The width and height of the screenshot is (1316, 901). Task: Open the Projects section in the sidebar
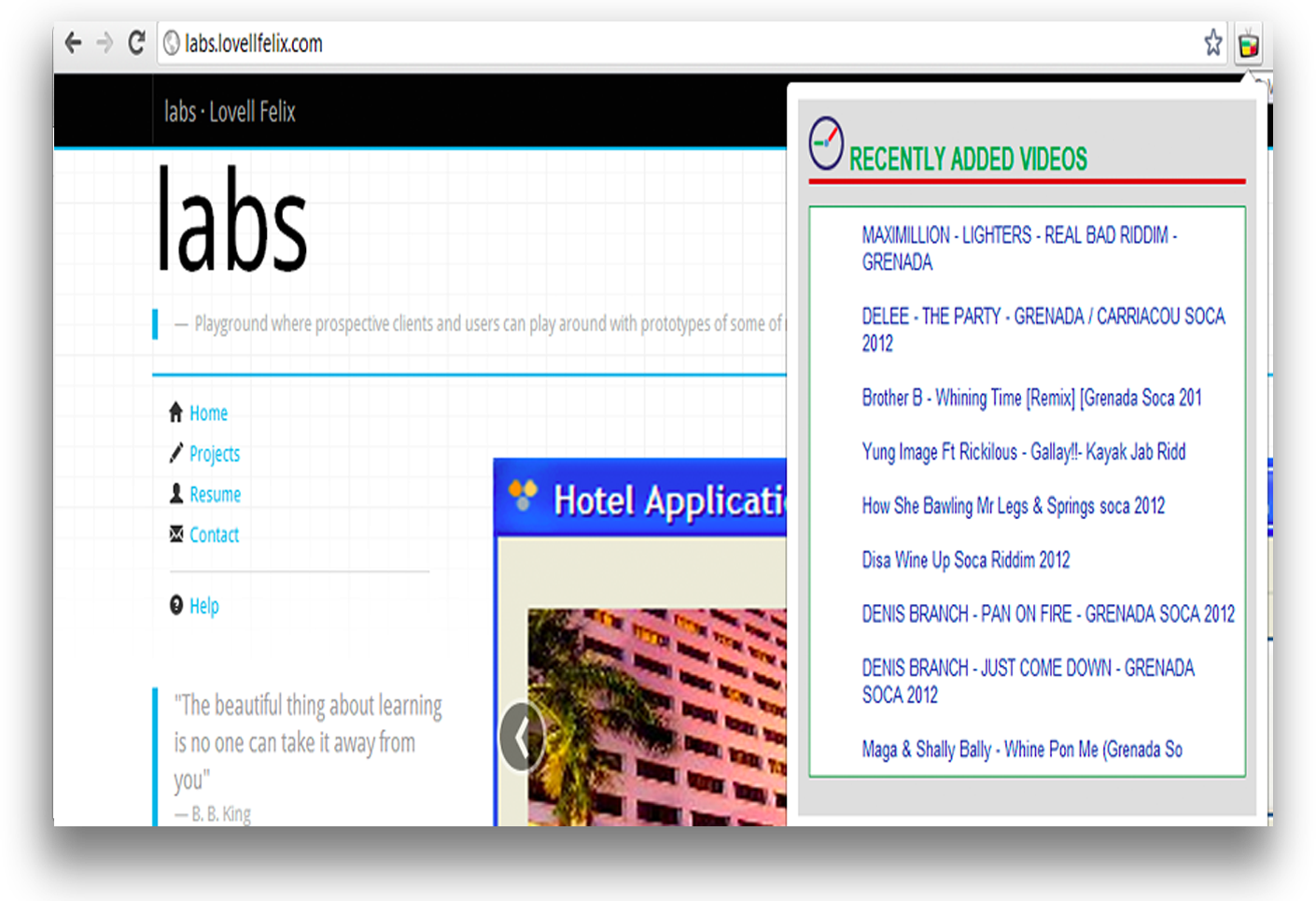tap(215, 453)
